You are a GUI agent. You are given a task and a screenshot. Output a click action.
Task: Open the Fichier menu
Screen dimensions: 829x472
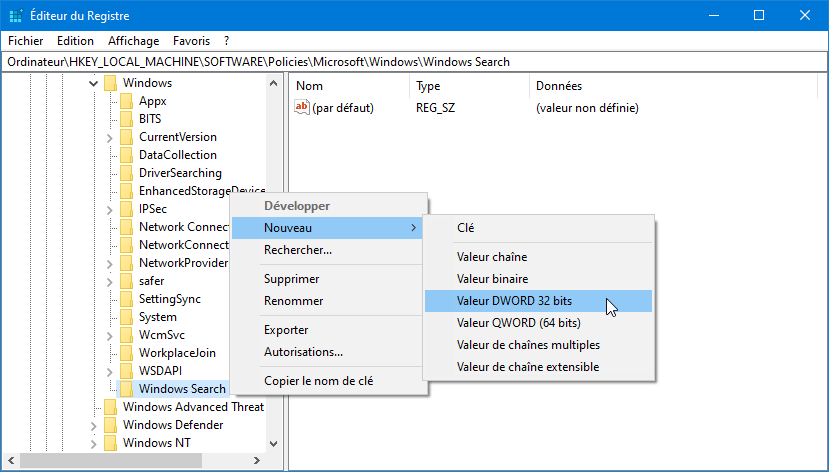(25, 41)
